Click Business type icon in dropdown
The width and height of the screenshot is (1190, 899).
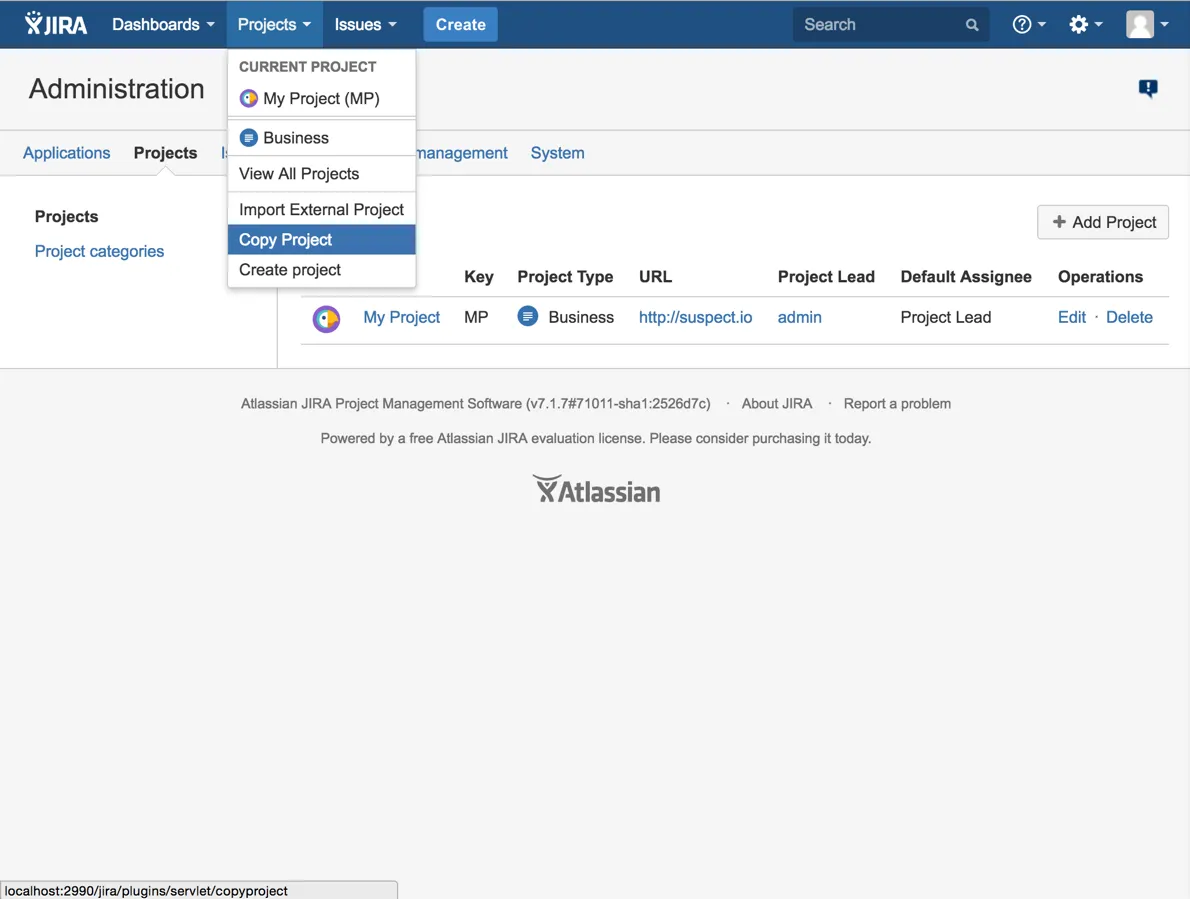point(248,138)
